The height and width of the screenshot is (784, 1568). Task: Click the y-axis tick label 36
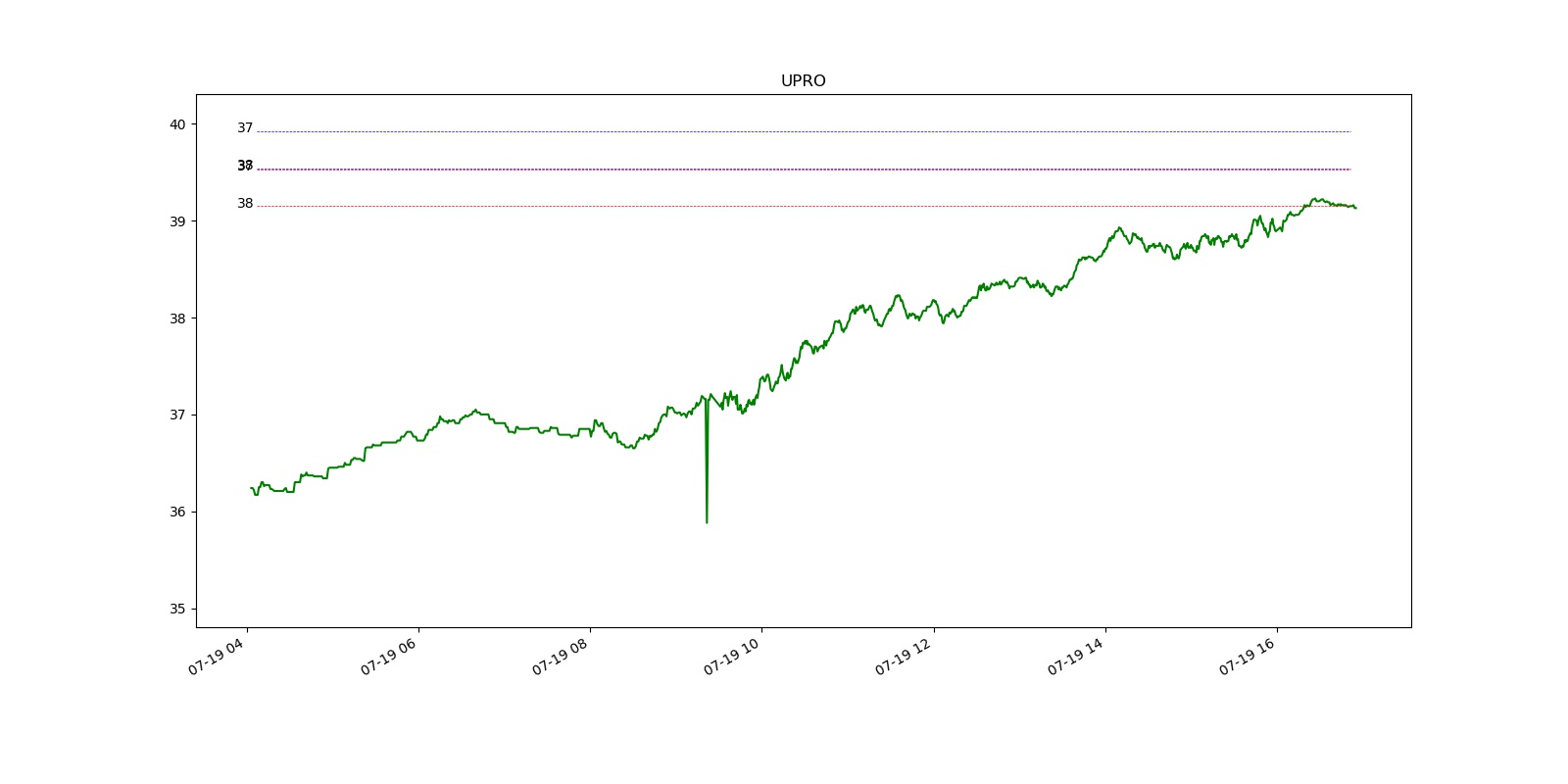[x=177, y=512]
